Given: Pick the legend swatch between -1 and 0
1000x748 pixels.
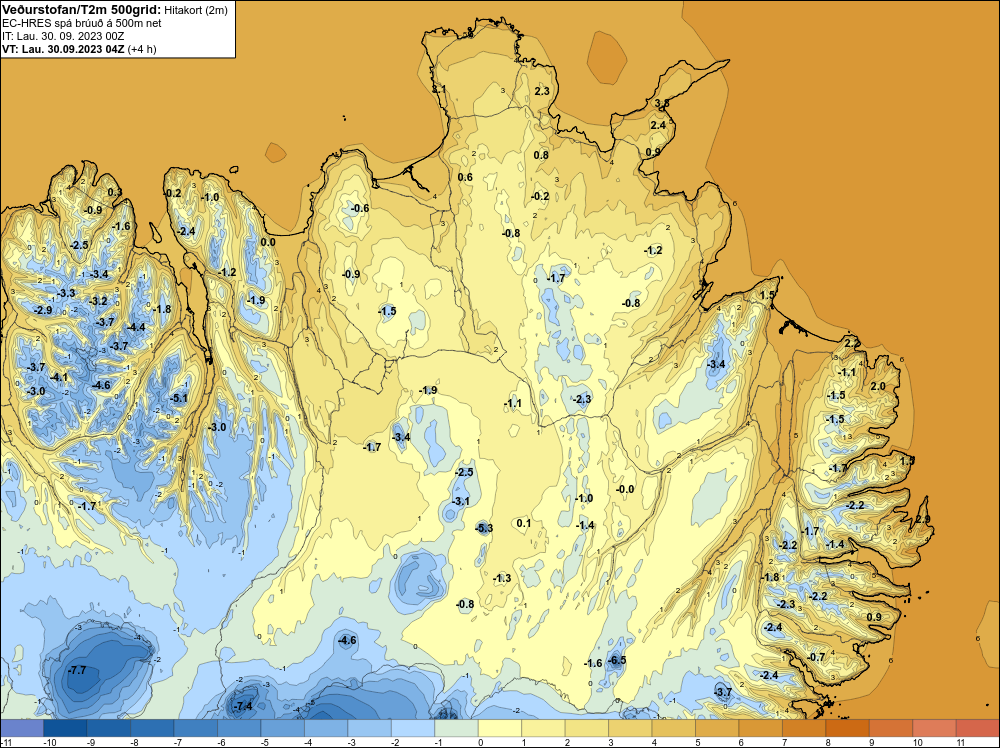Looking at the screenshot, I should (x=457, y=728).
